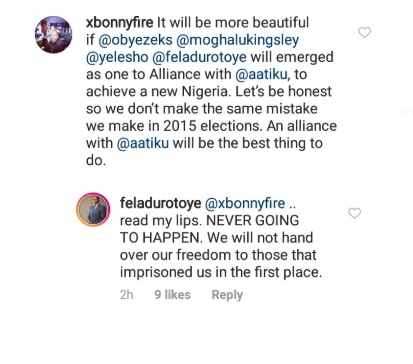Reply to feladurotoye's comment

click(227, 295)
